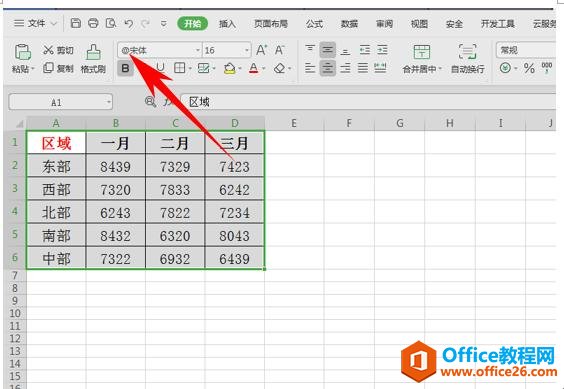Click the red font color A button
Screen dimensions: 564x389
point(254,68)
